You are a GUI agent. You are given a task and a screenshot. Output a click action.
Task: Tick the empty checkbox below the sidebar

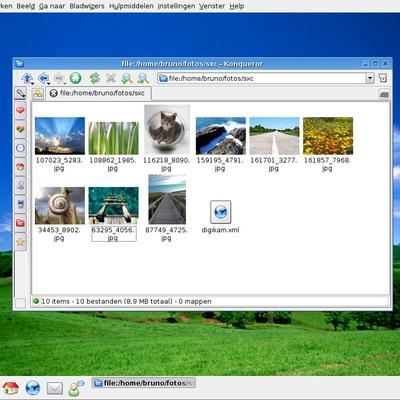(x=20, y=303)
